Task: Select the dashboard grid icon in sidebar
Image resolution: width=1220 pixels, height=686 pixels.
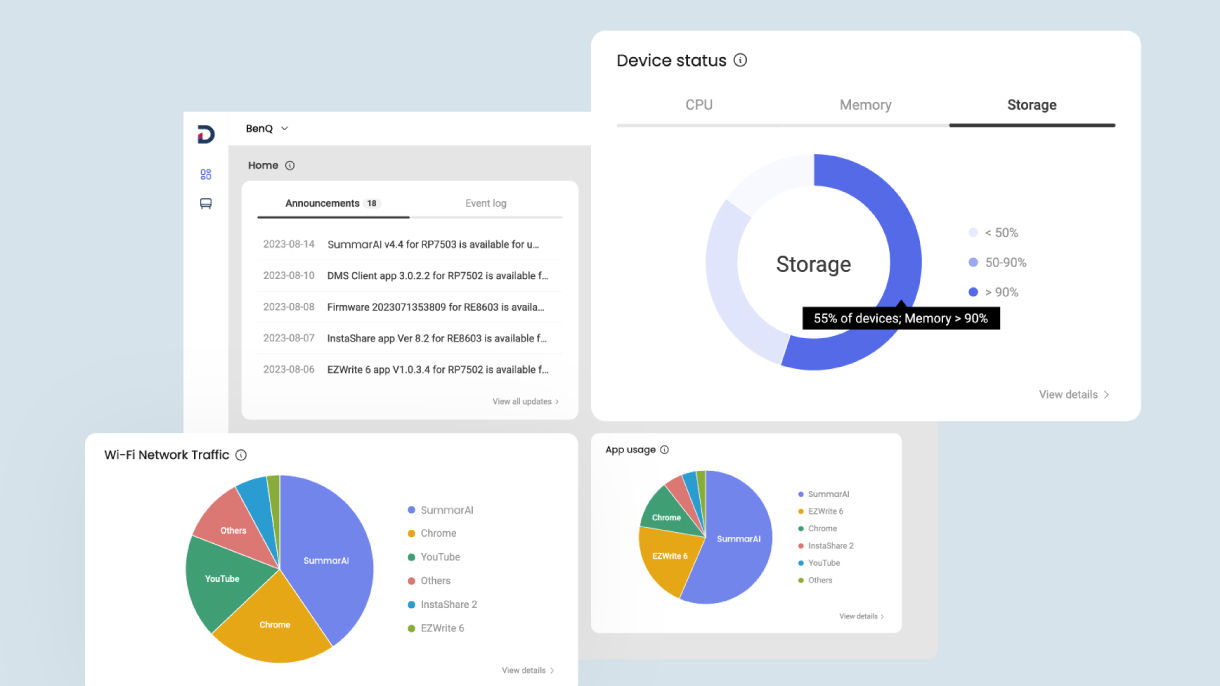Action: tap(205, 174)
